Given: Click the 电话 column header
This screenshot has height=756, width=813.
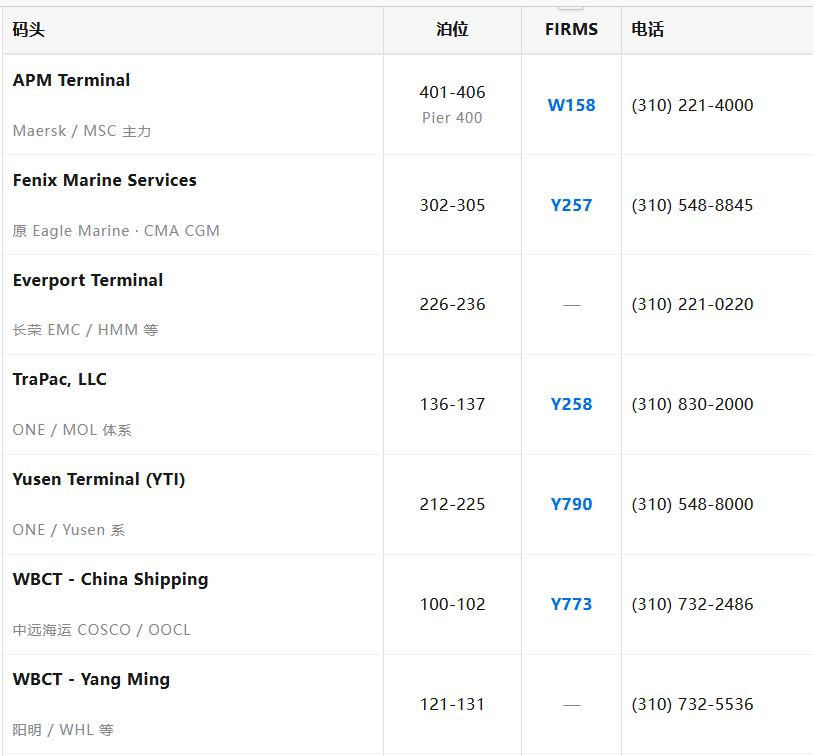Looking at the screenshot, I should [648, 30].
